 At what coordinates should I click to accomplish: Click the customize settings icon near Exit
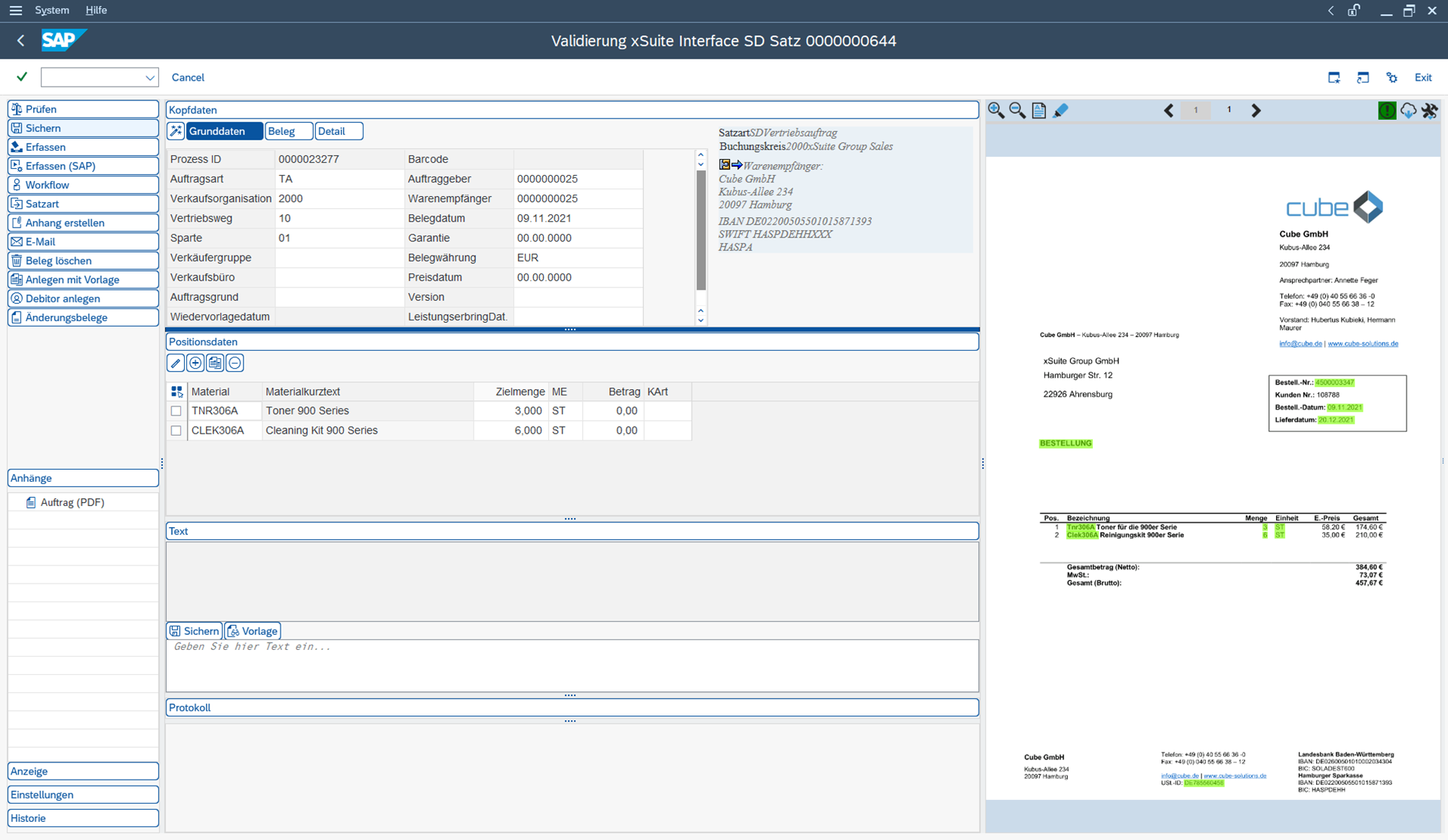(1391, 78)
